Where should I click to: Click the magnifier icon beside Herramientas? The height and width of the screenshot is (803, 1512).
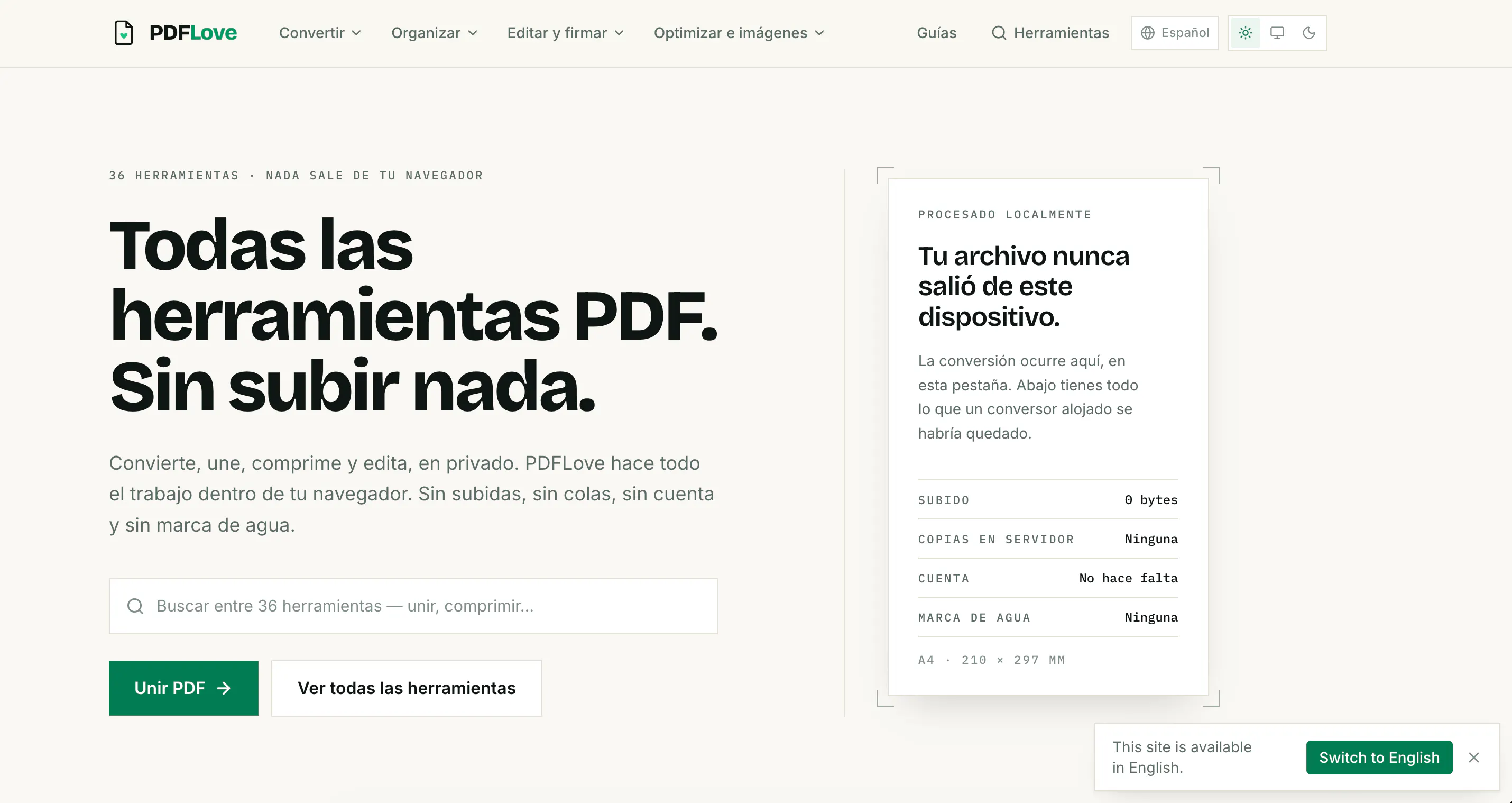coord(999,33)
